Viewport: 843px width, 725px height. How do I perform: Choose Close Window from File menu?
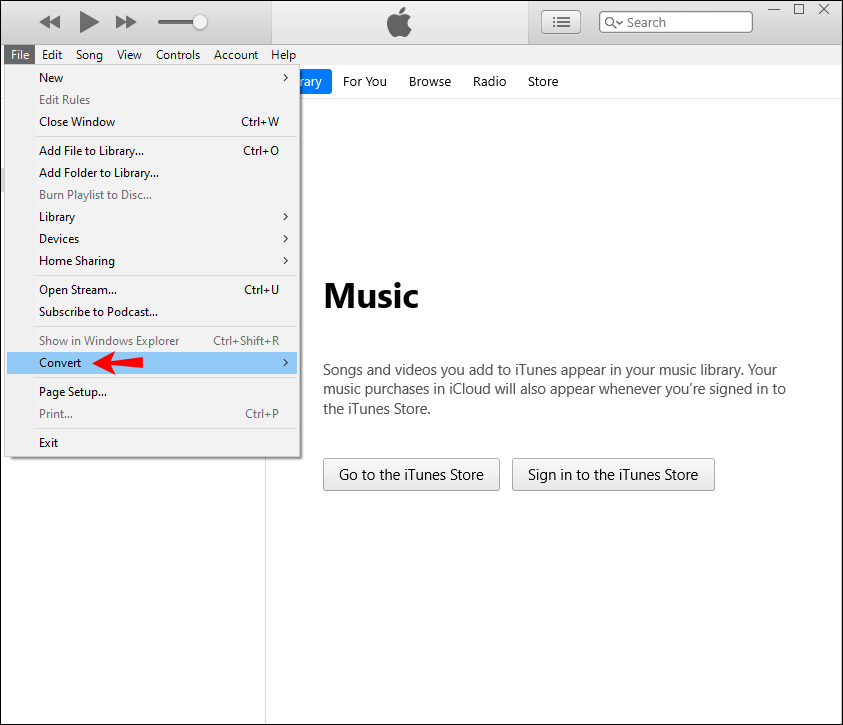[x=152, y=122]
